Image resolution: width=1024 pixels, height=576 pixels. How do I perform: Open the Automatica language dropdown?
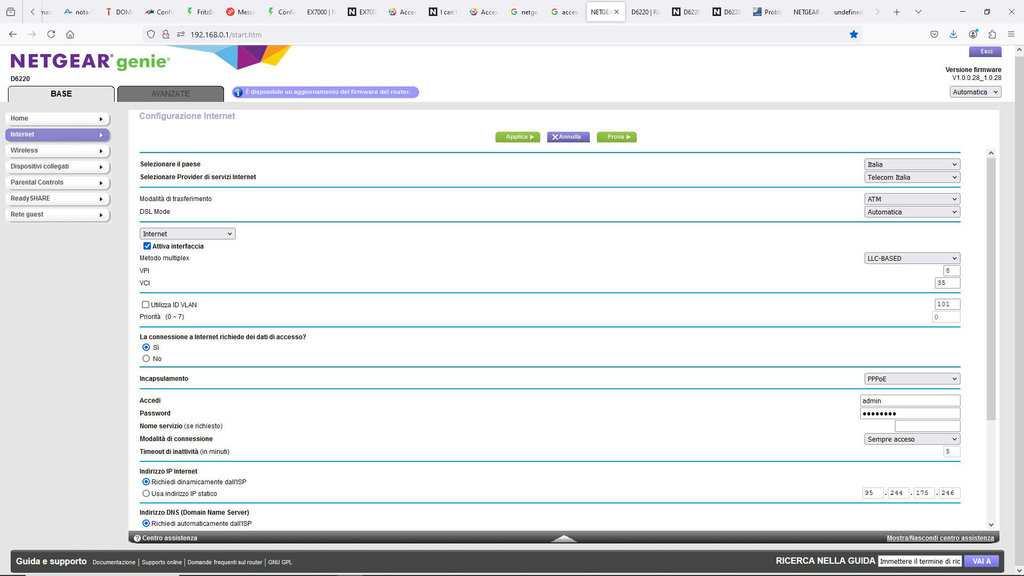tap(975, 92)
